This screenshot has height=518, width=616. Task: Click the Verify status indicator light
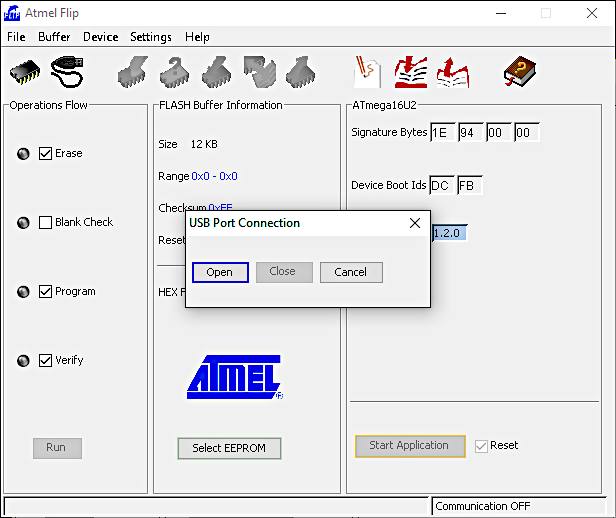coord(23,361)
